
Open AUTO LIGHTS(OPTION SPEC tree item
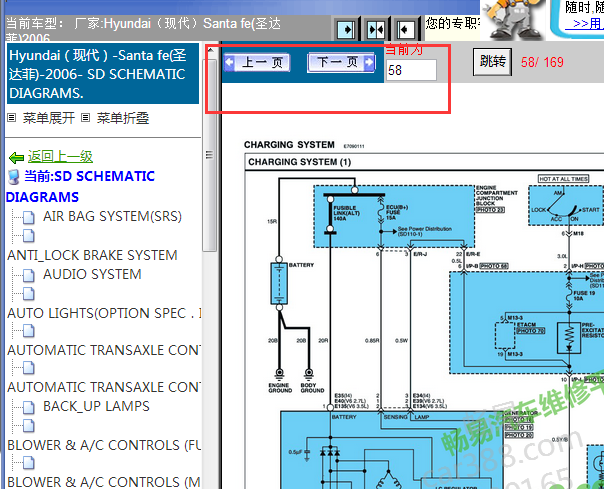tap(104, 313)
